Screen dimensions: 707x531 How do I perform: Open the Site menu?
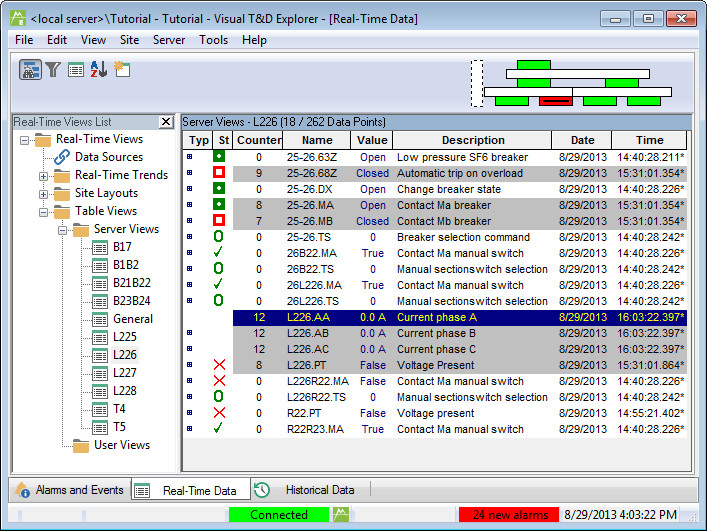coord(129,40)
